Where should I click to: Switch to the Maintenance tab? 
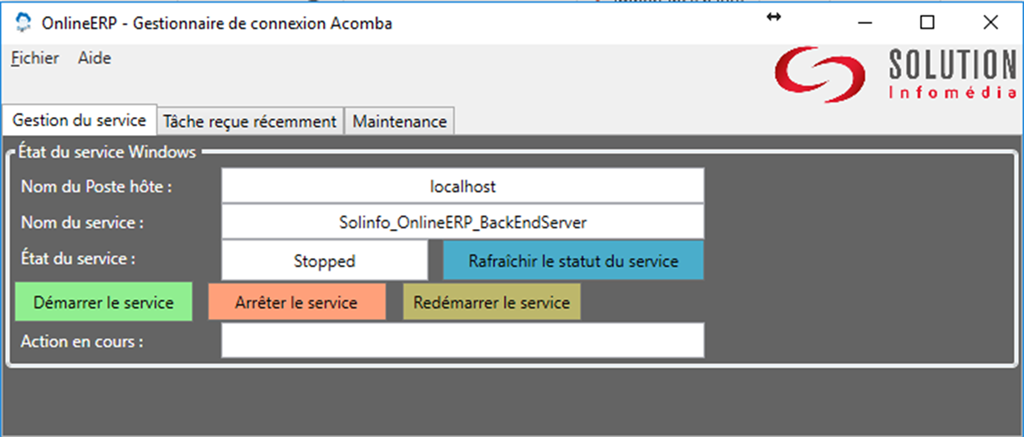point(400,121)
